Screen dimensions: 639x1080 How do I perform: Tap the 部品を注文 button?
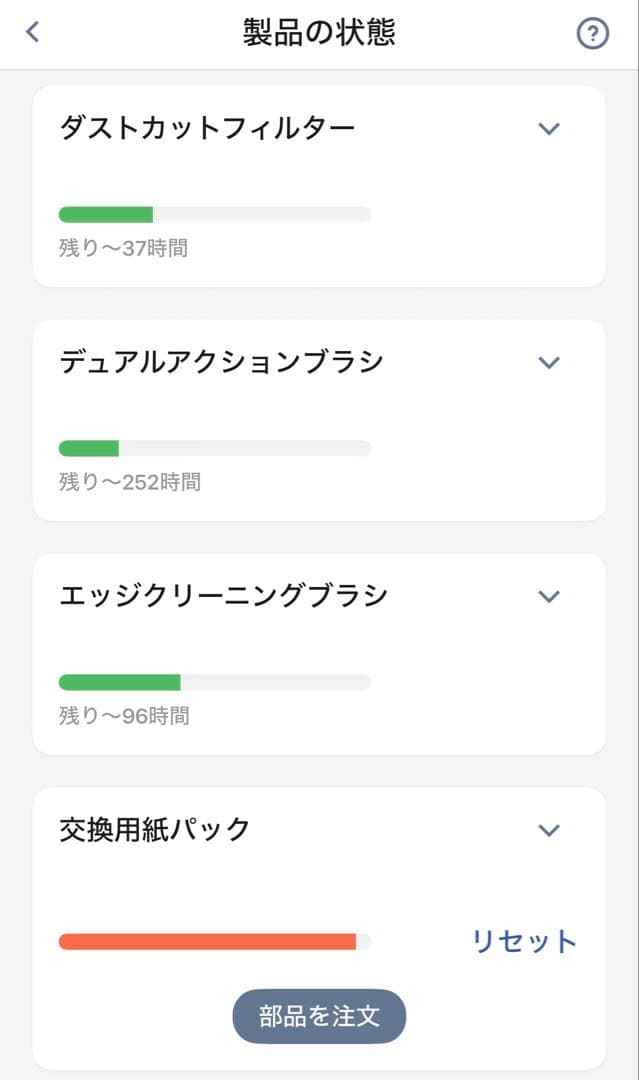(318, 1016)
